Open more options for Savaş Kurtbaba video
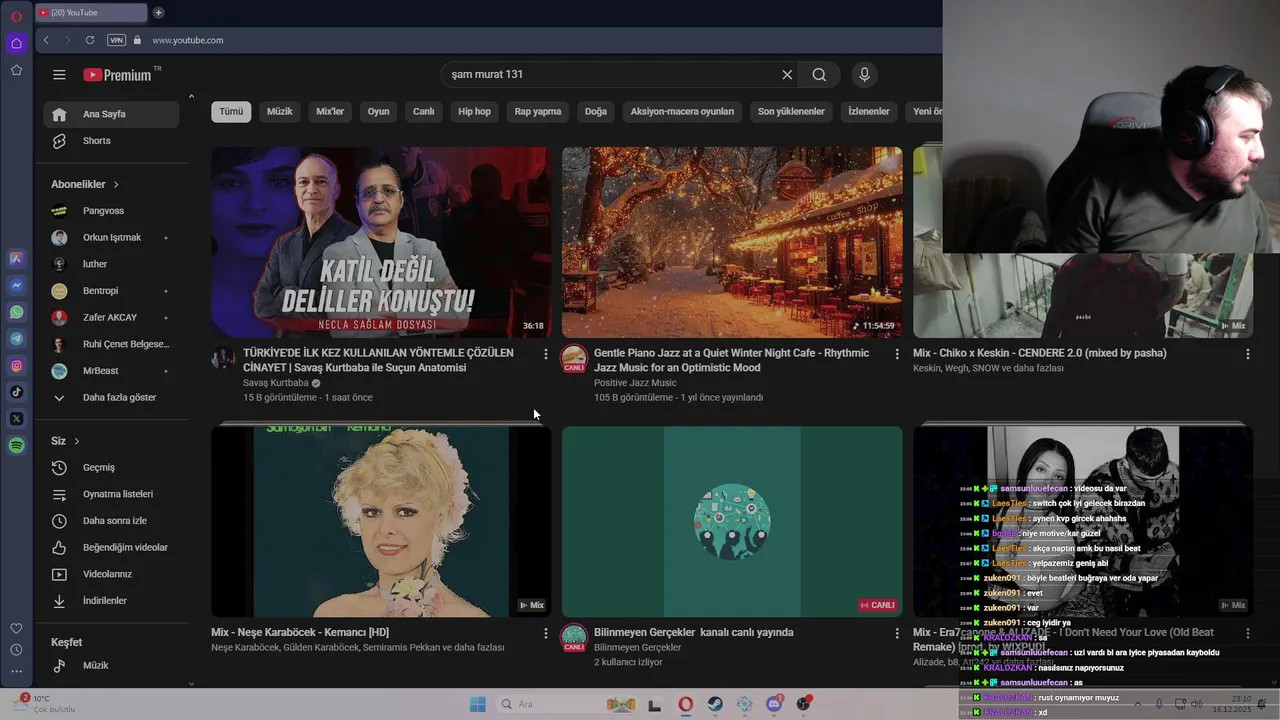 coord(545,354)
